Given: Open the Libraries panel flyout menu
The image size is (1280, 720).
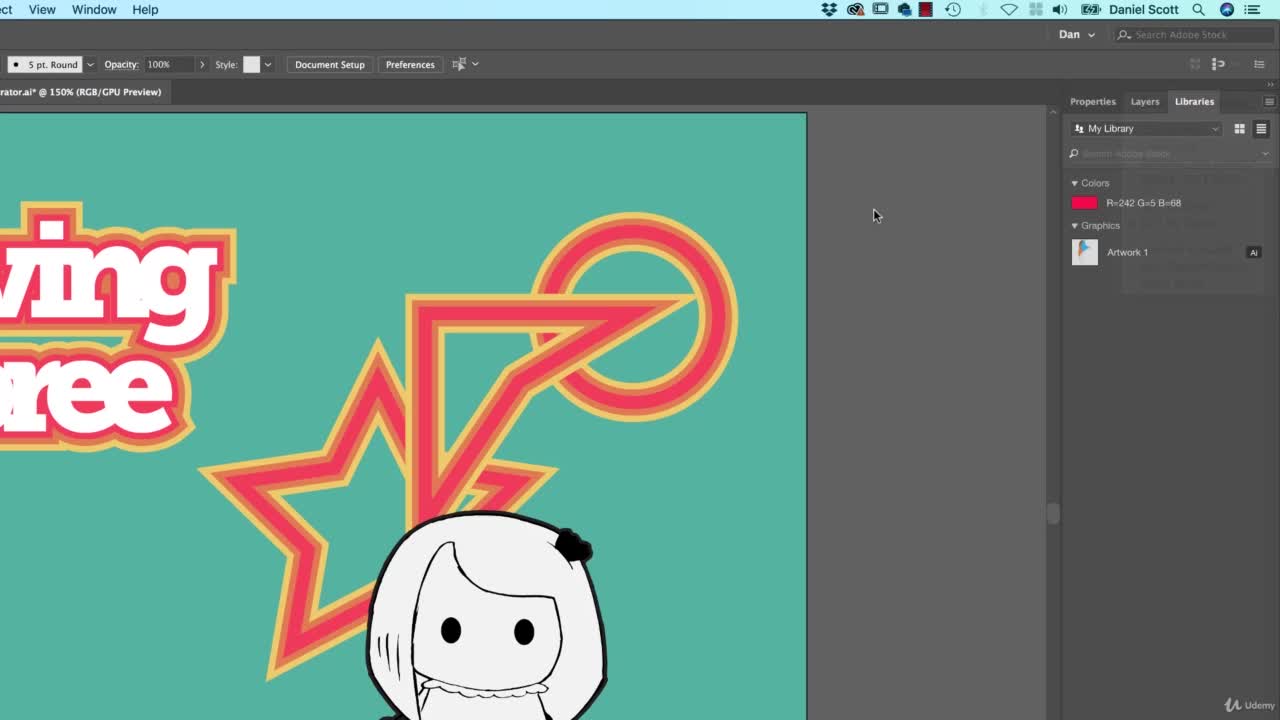Looking at the screenshot, I should coord(1269,102).
